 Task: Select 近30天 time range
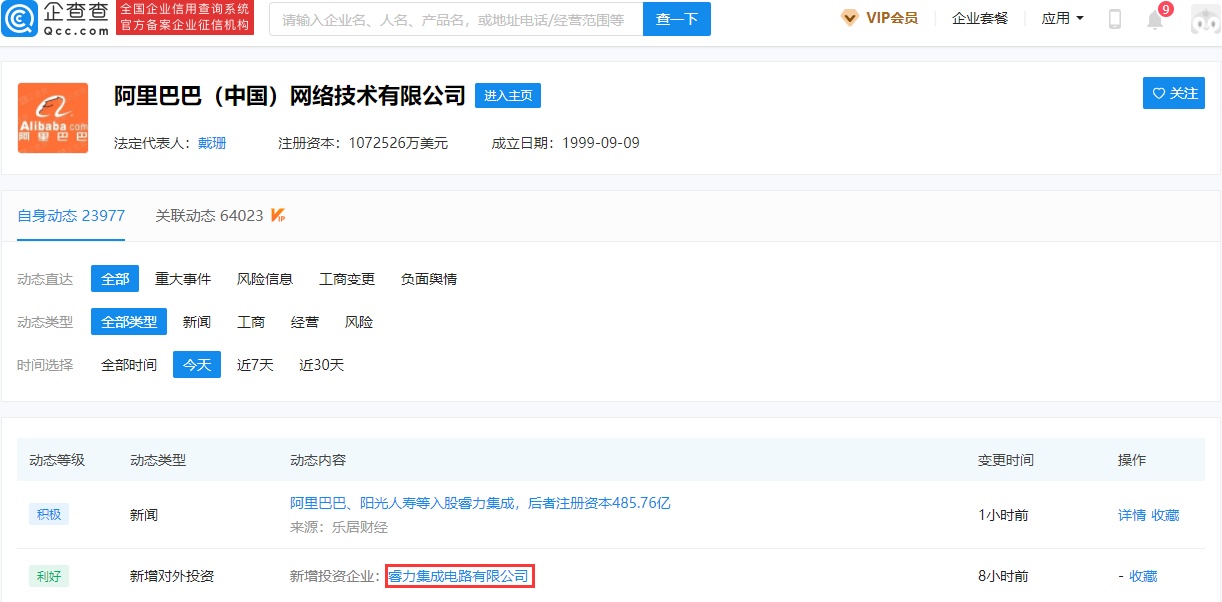pyautogui.click(x=321, y=365)
